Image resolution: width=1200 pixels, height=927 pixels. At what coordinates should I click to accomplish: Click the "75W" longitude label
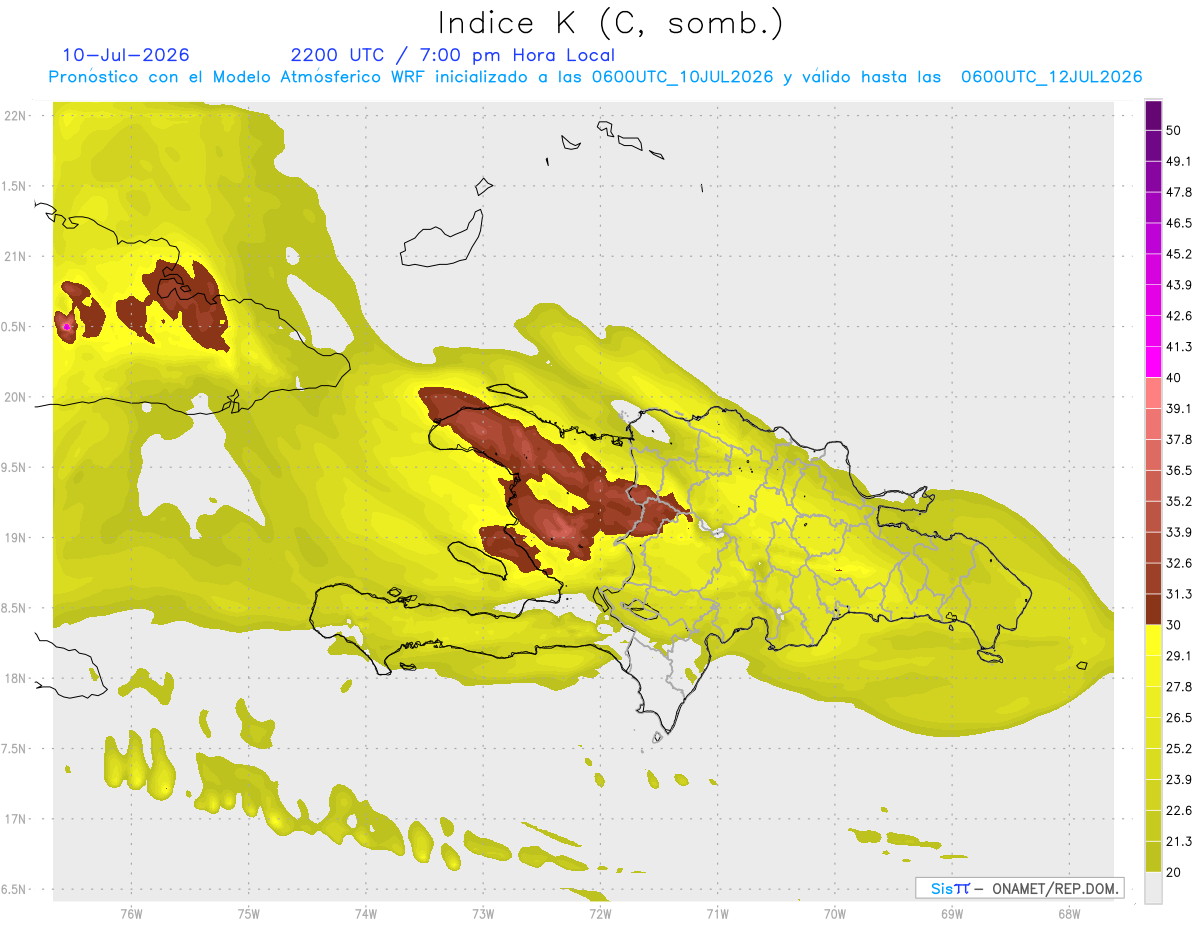point(249,913)
